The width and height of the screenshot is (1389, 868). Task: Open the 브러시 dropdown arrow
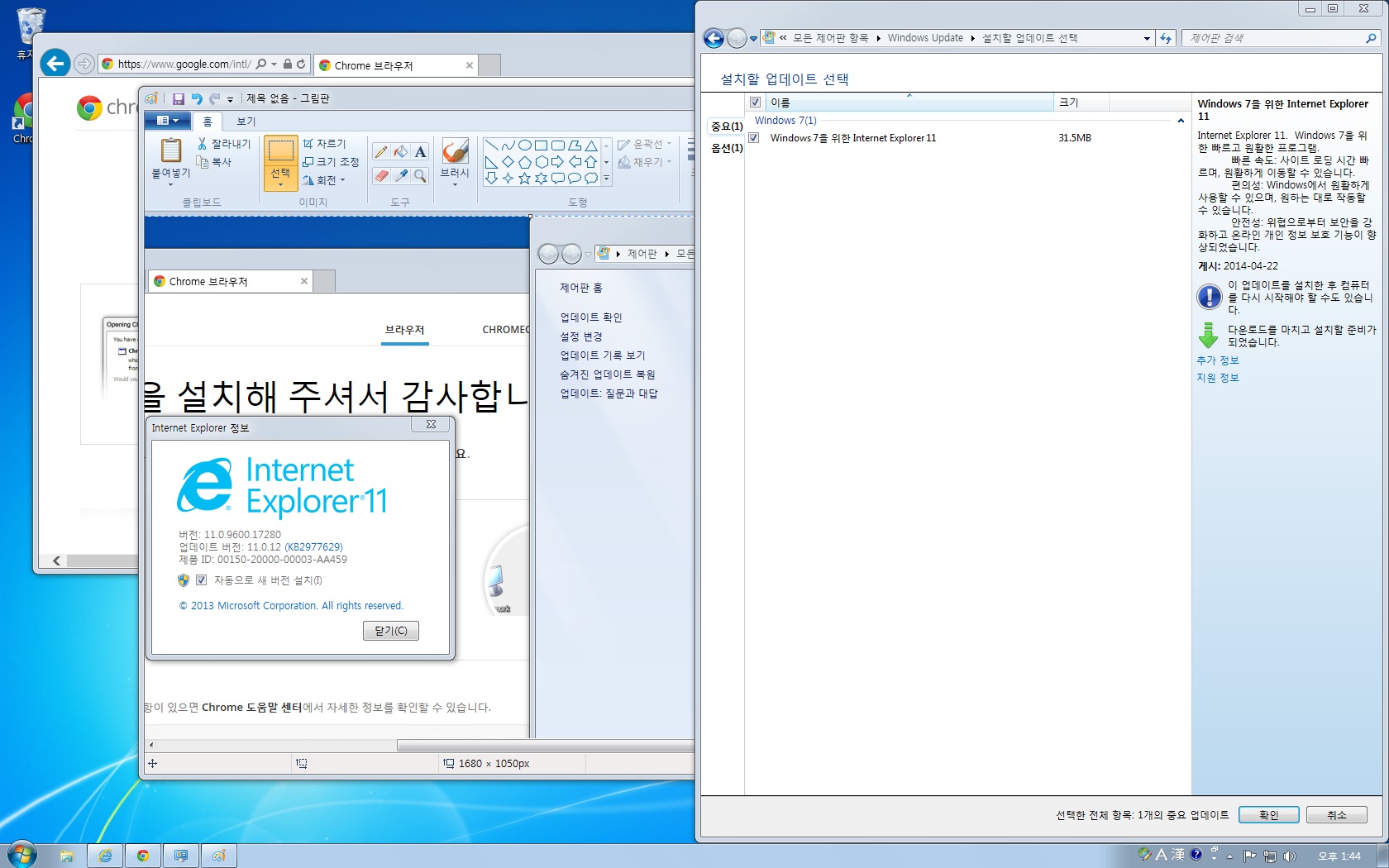455,184
